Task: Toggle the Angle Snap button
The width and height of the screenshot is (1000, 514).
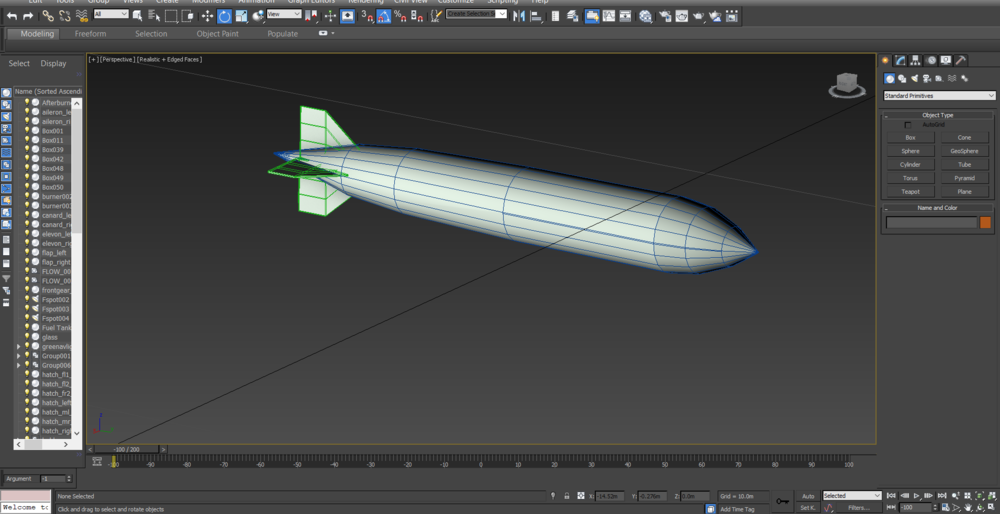Action: 384,16
